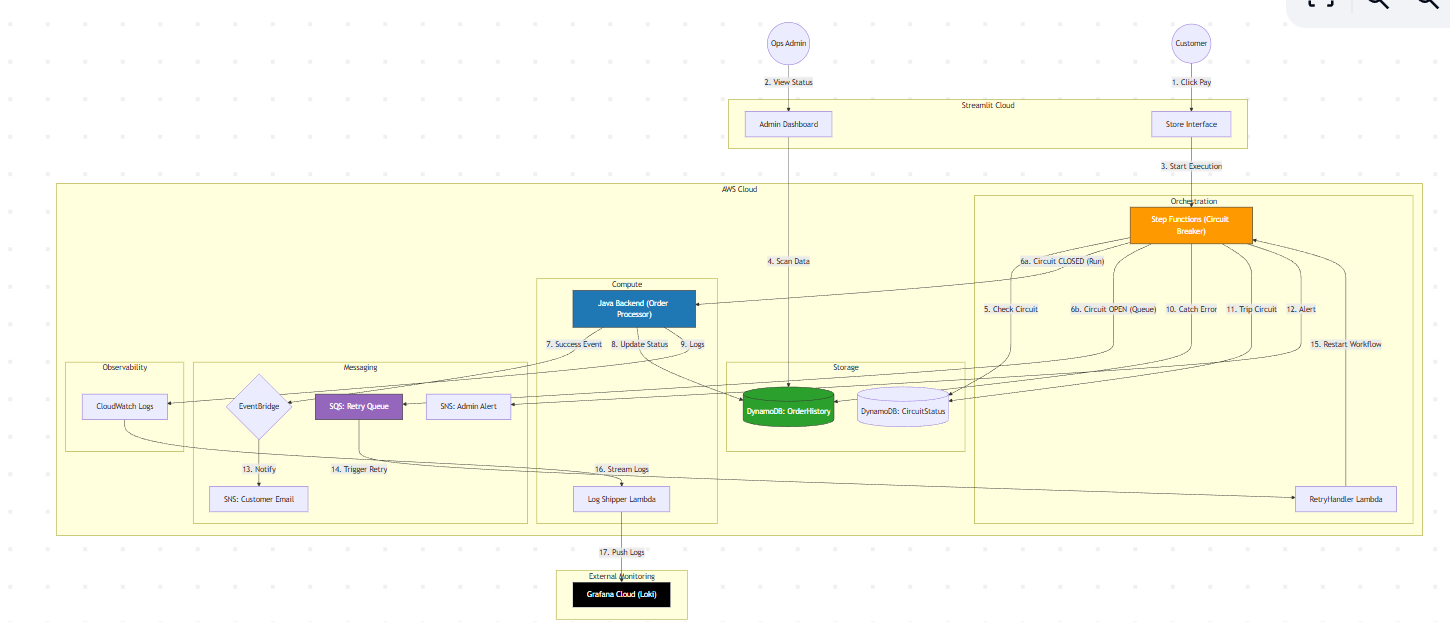Click the Admin Dashboard button

(788, 124)
